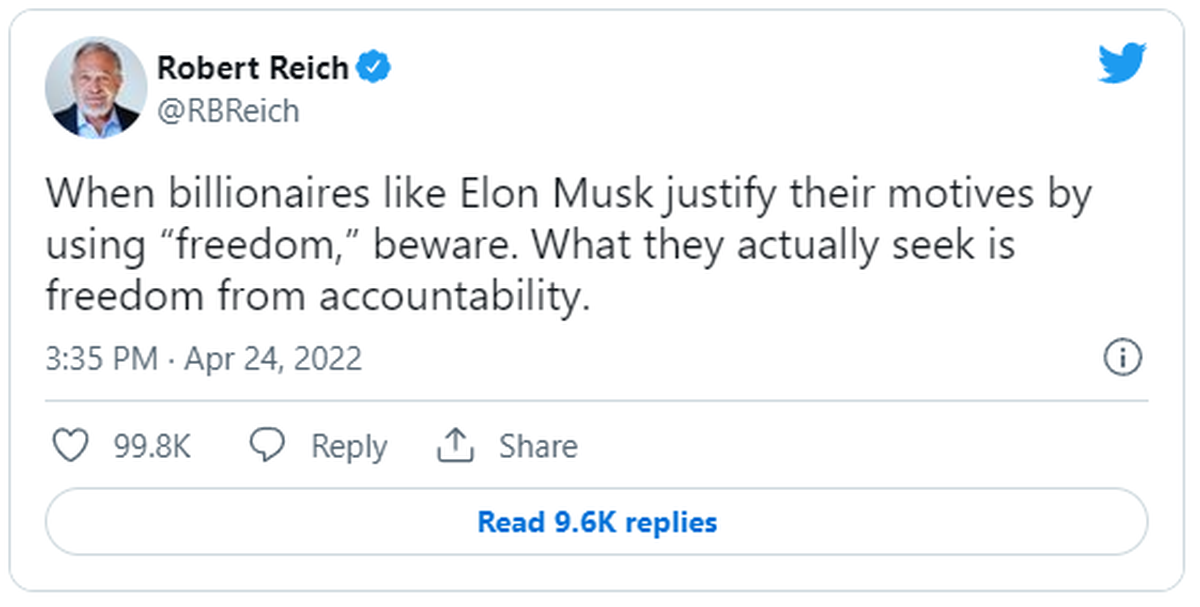Open the Twitter info circle icon
The width and height of the screenshot is (1200, 607).
(x=1122, y=357)
